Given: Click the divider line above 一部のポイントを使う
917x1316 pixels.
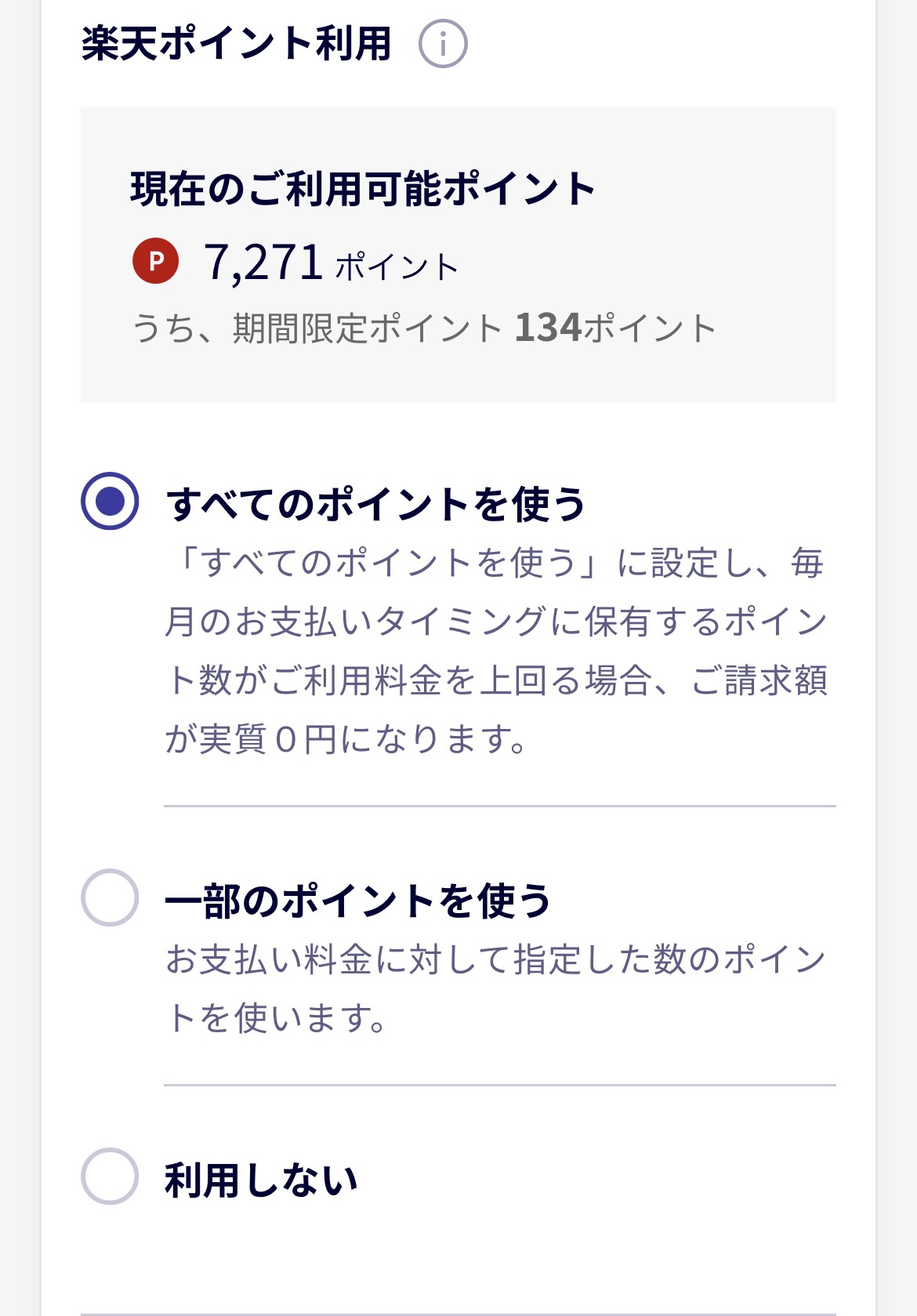Looking at the screenshot, I should [x=499, y=806].
